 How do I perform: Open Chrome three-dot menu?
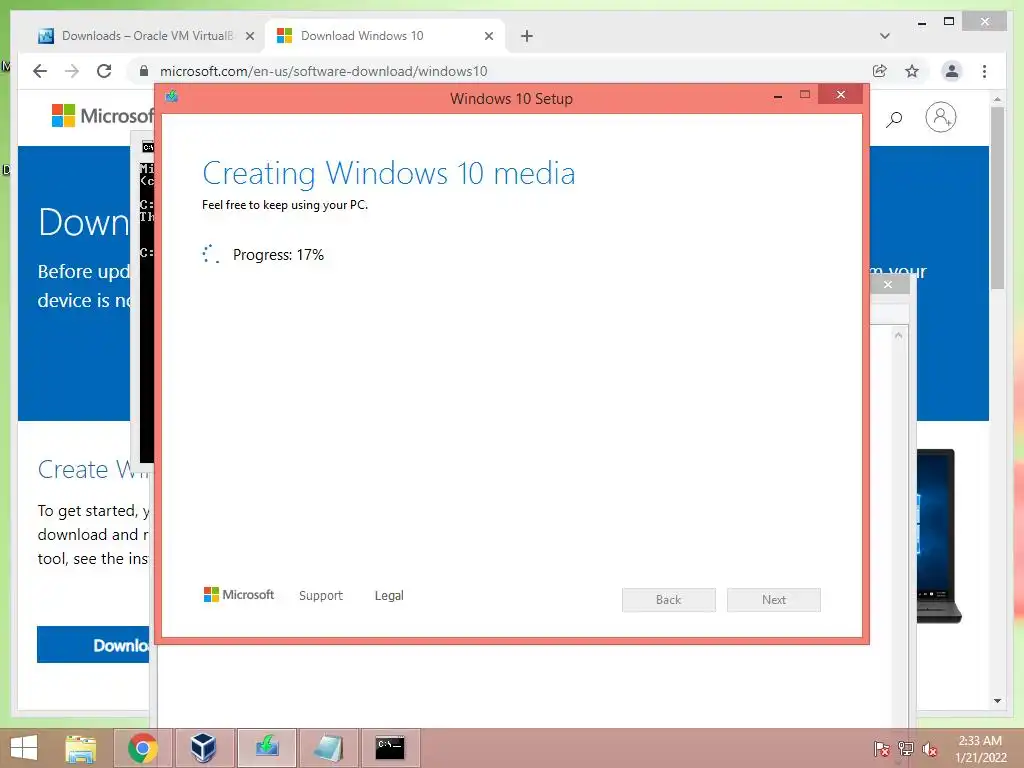(x=984, y=71)
